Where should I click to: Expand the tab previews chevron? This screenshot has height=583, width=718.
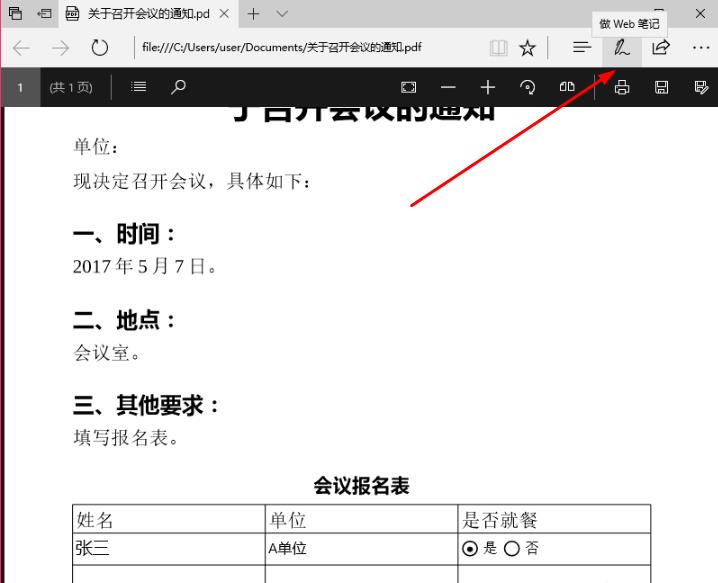(282, 14)
